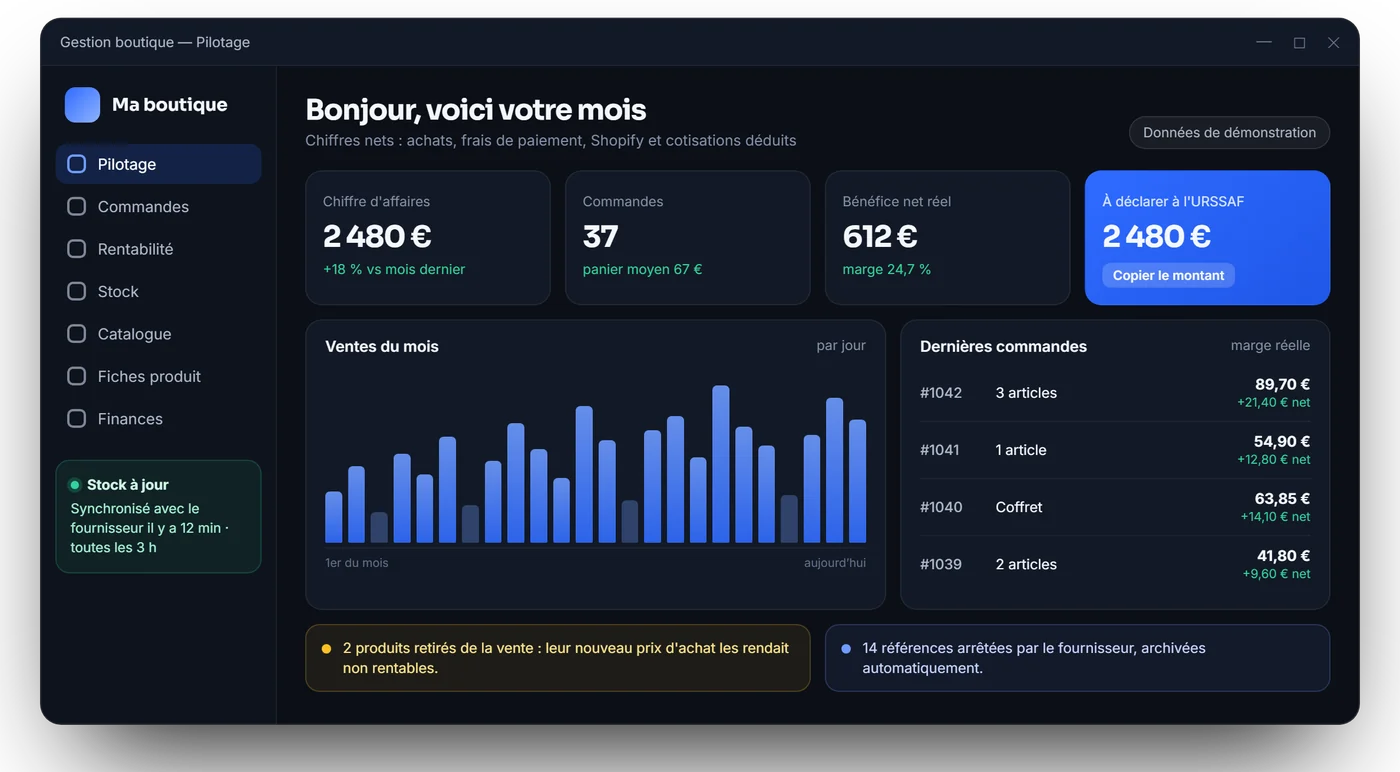
Task: Click the marge réelle column label
Action: pyautogui.click(x=1270, y=345)
